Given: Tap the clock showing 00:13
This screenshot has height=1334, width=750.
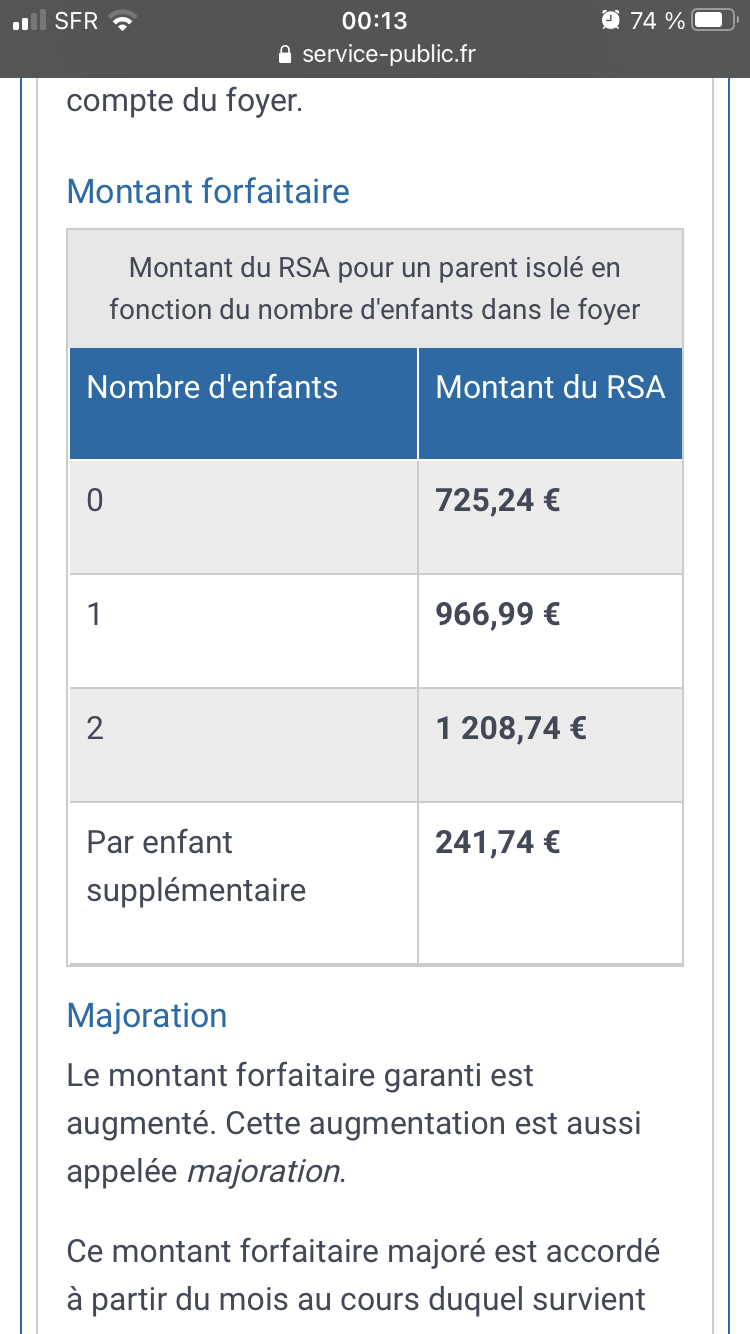Looking at the screenshot, I should coord(374,21).
